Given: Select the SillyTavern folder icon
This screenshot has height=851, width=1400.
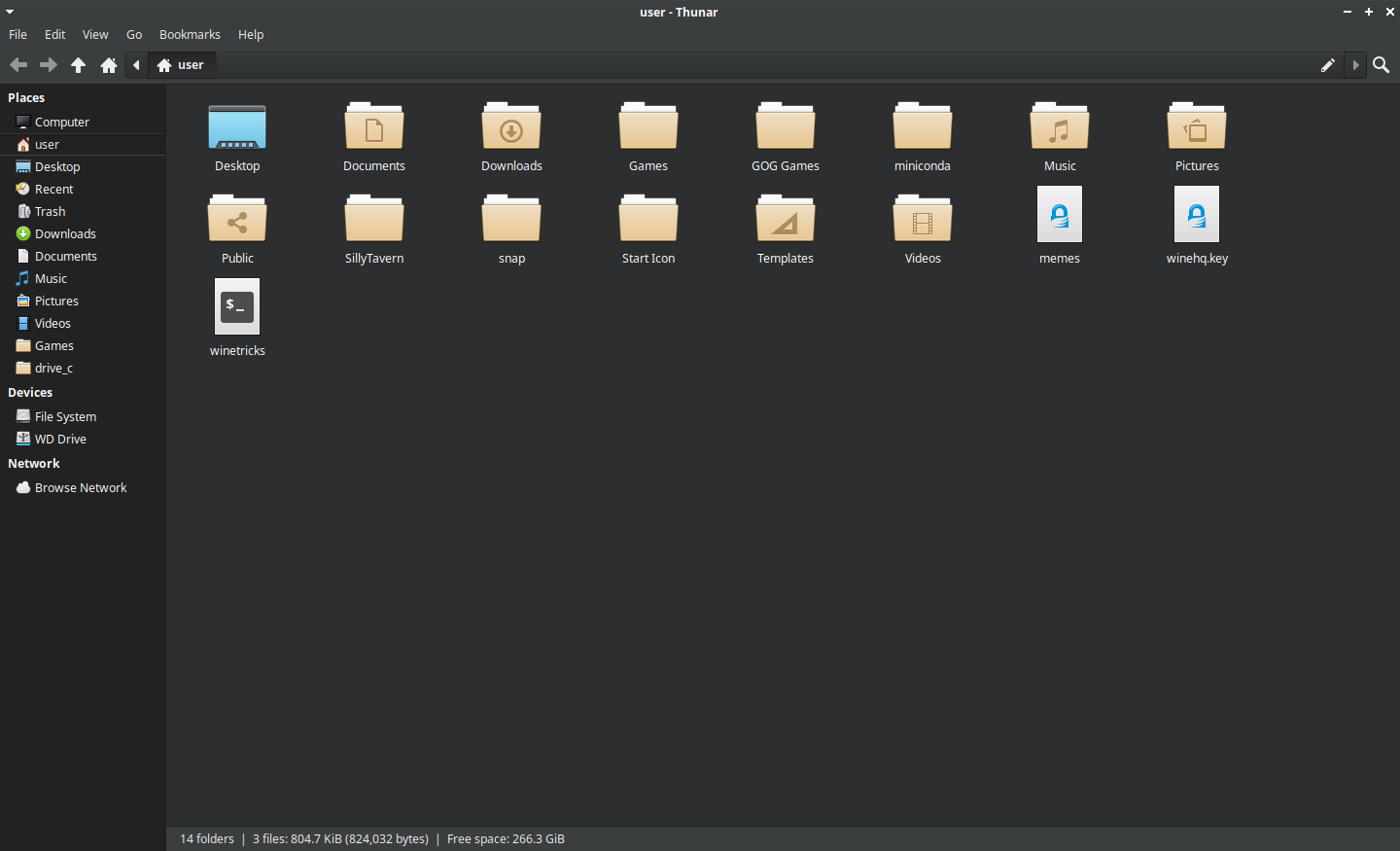Looking at the screenshot, I should pyautogui.click(x=374, y=220).
